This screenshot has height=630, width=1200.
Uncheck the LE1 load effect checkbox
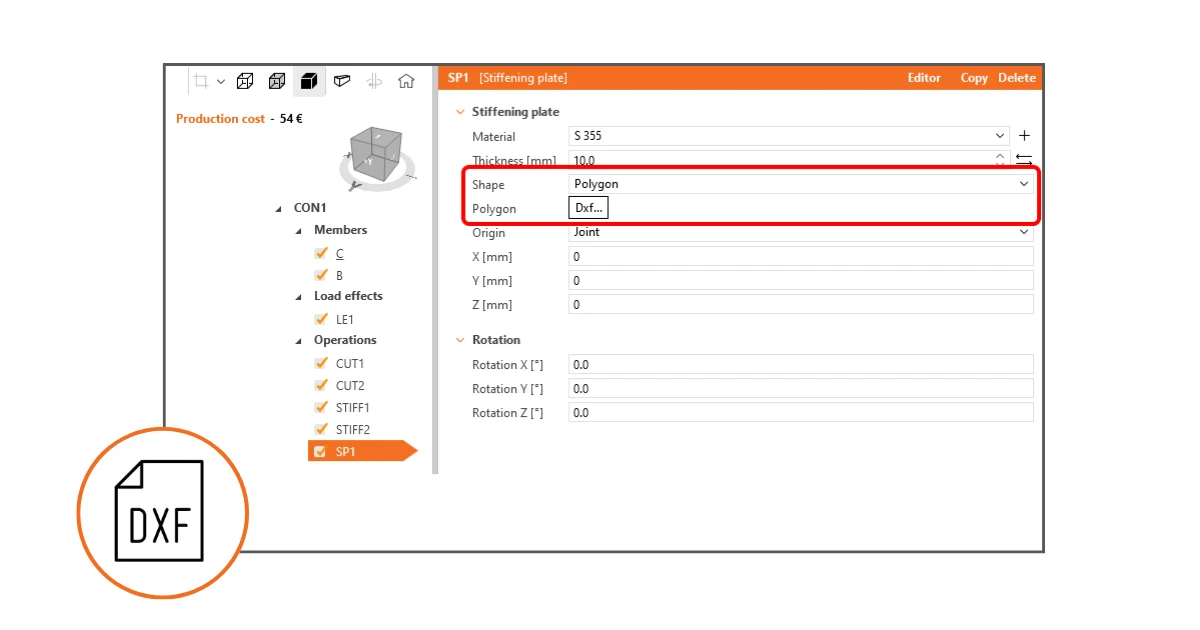click(x=321, y=319)
